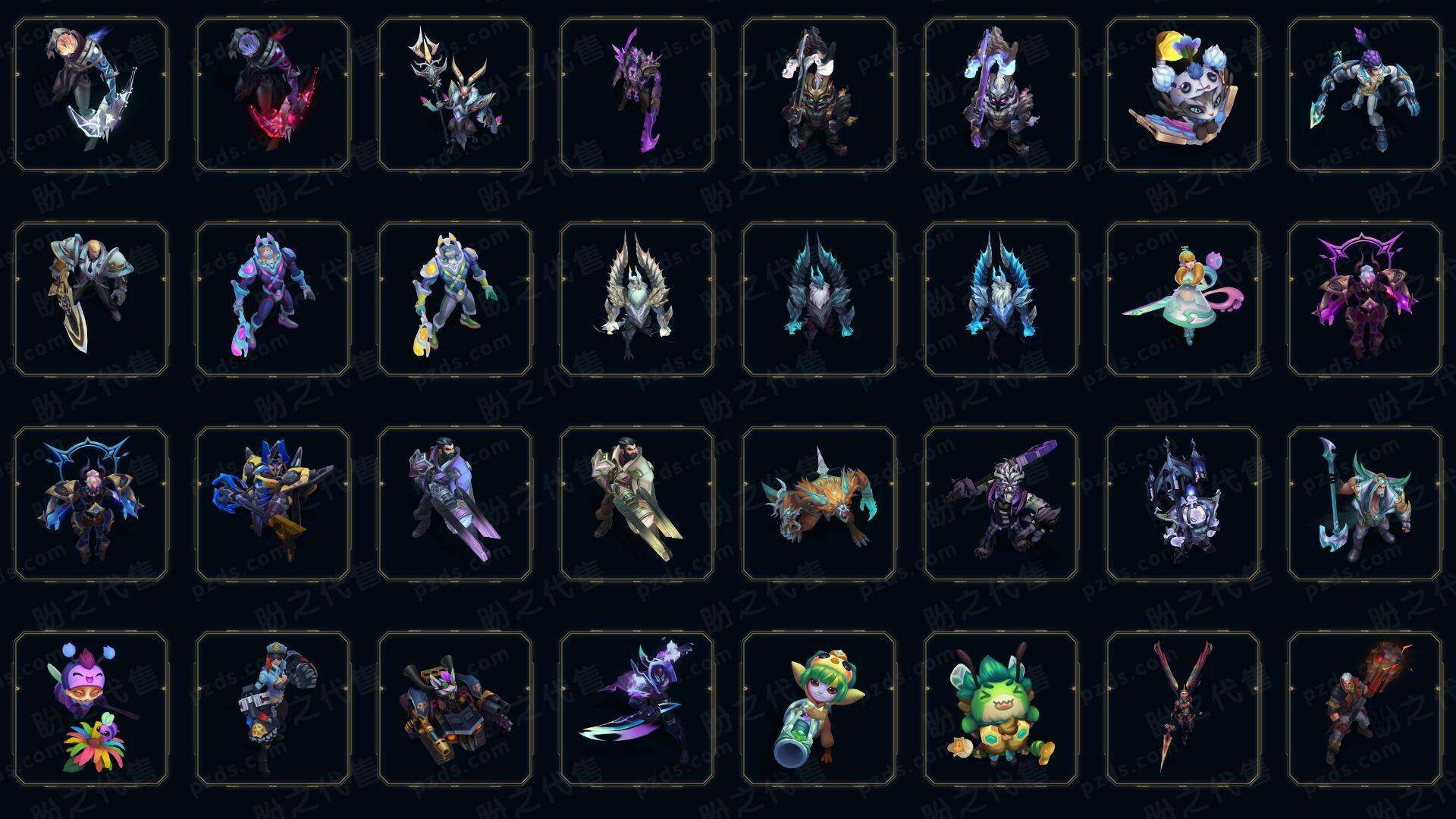
Task: Select the cat on magic book skin
Action: [x=1183, y=94]
